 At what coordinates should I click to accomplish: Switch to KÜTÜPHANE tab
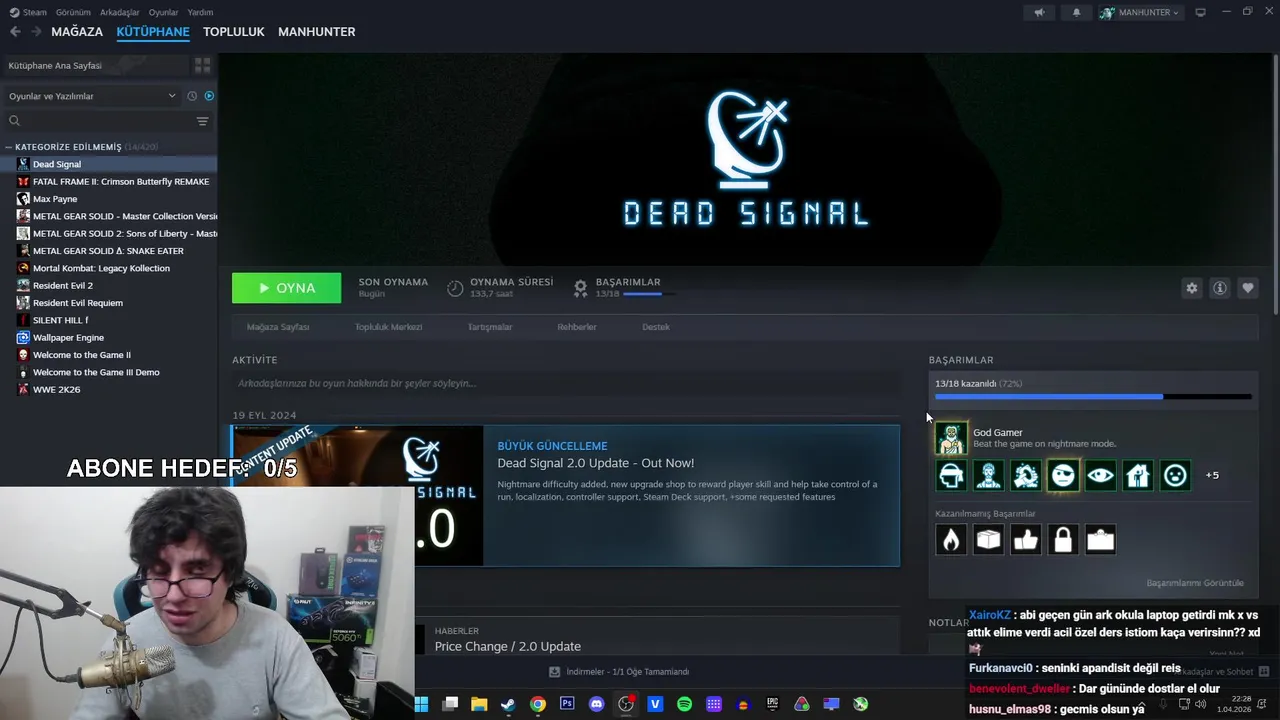point(153,32)
